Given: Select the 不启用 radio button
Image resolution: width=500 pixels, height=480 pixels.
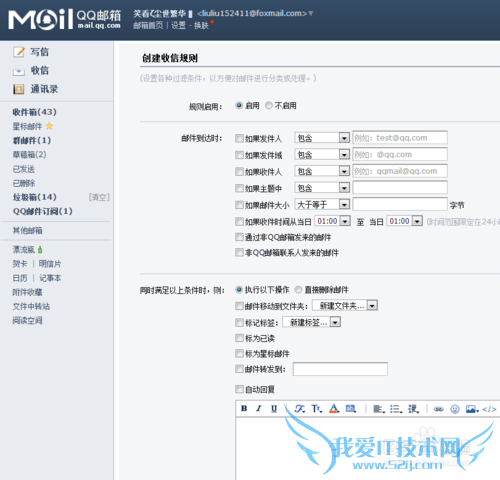Looking at the screenshot, I should (x=269, y=106).
